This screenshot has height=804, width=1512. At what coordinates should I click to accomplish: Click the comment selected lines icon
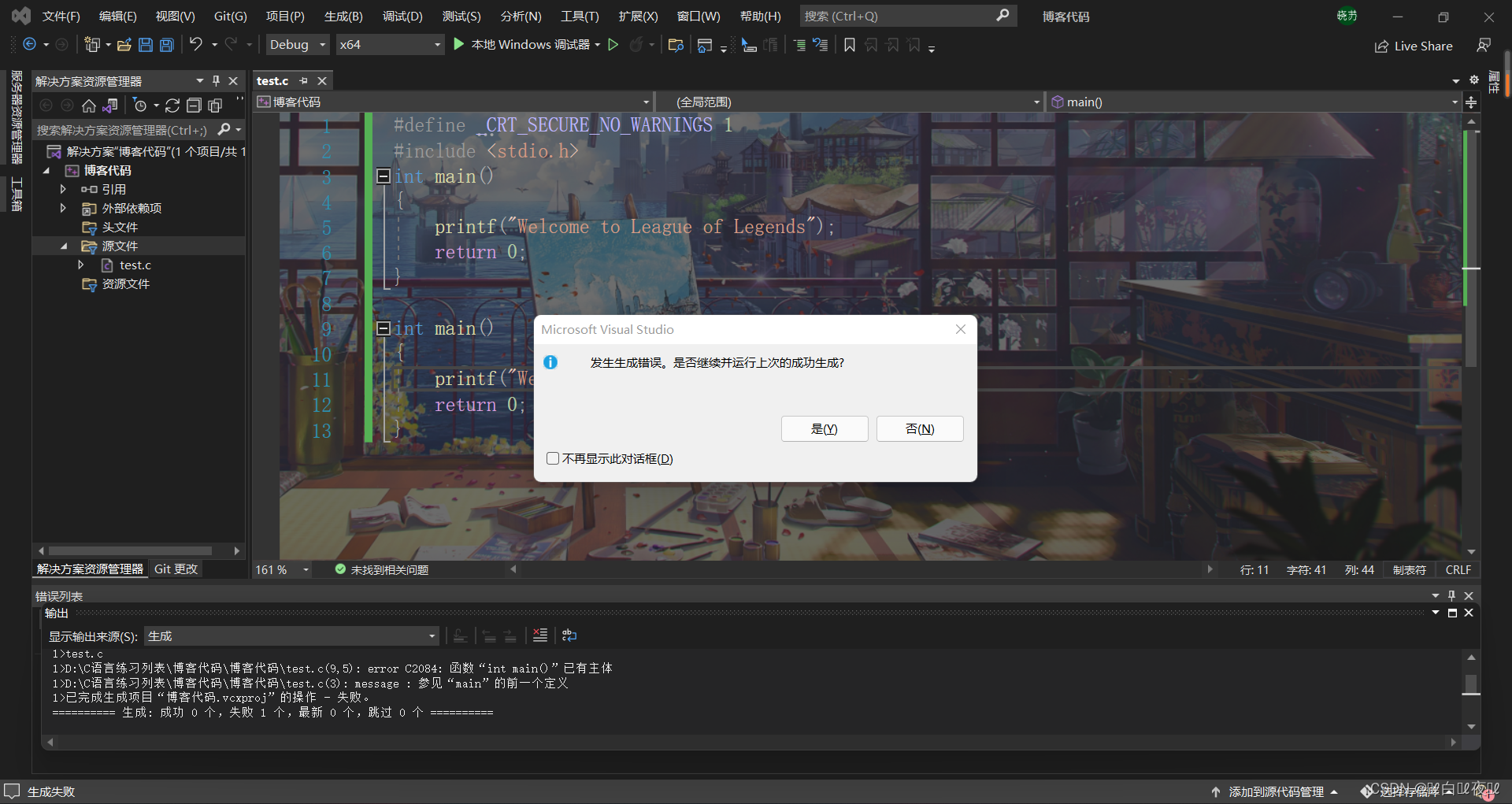799,45
